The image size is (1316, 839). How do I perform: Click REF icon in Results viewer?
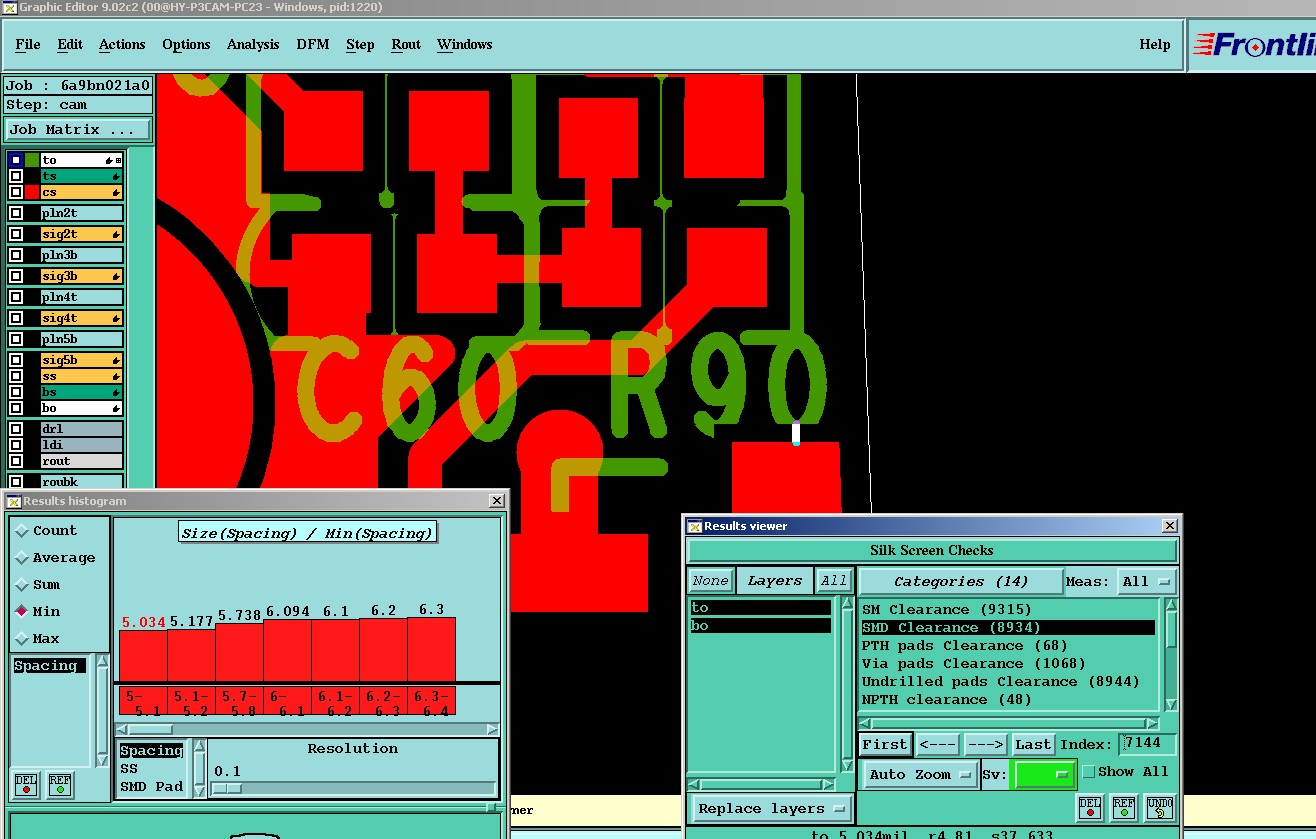coord(1124,807)
